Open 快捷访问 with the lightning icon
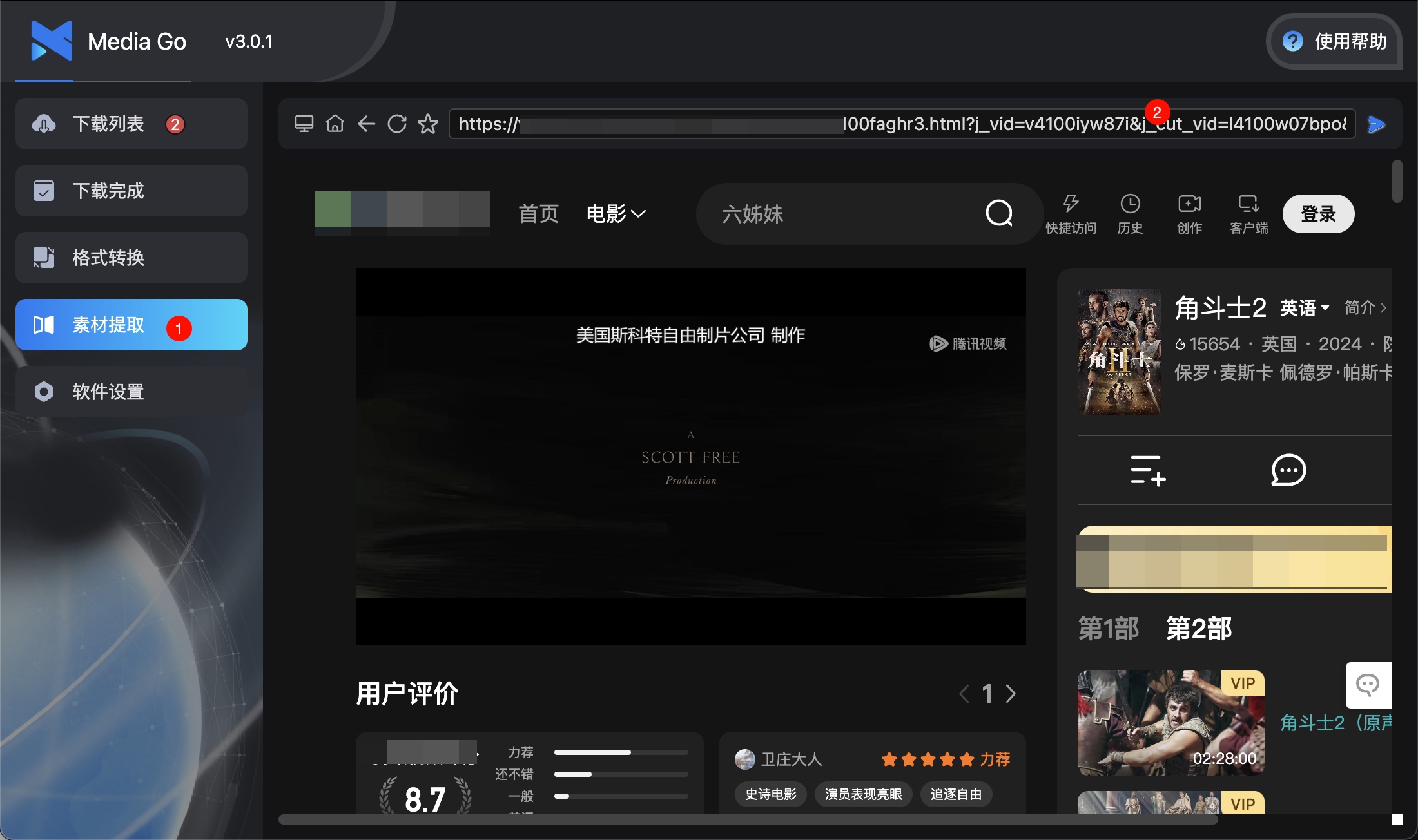The height and width of the screenshot is (840, 1418). 1071,213
